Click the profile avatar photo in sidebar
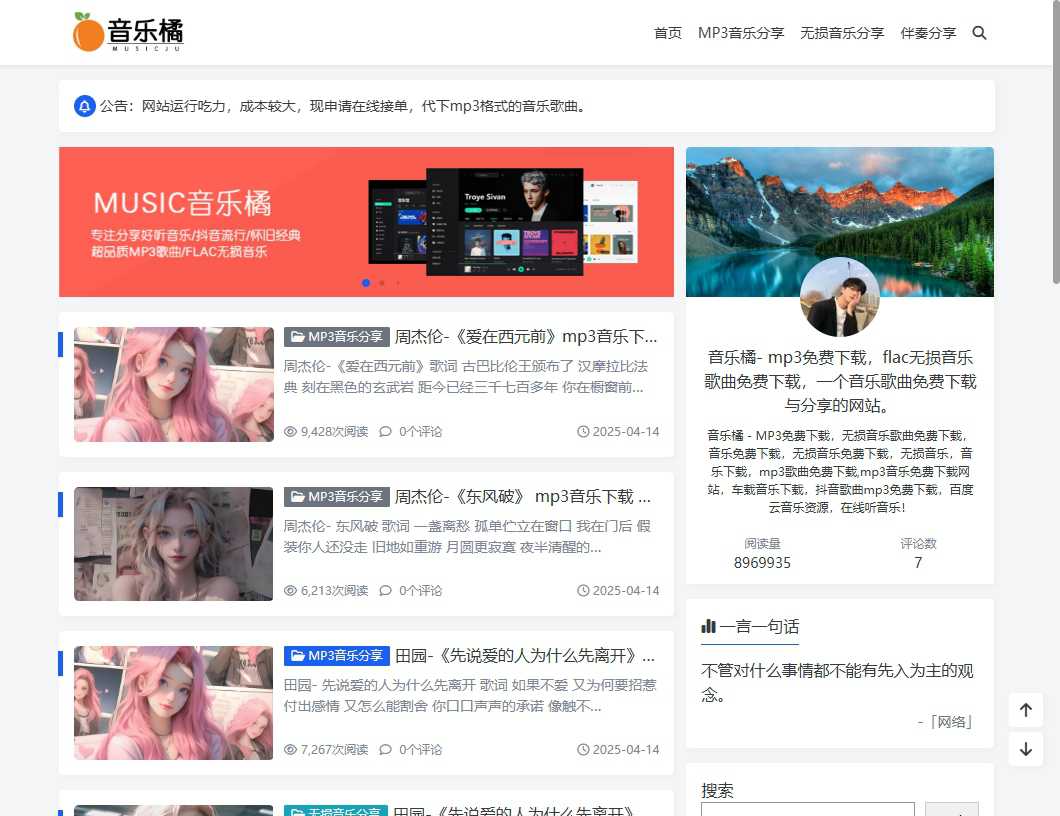1060x816 pixels. click(840, 297)
